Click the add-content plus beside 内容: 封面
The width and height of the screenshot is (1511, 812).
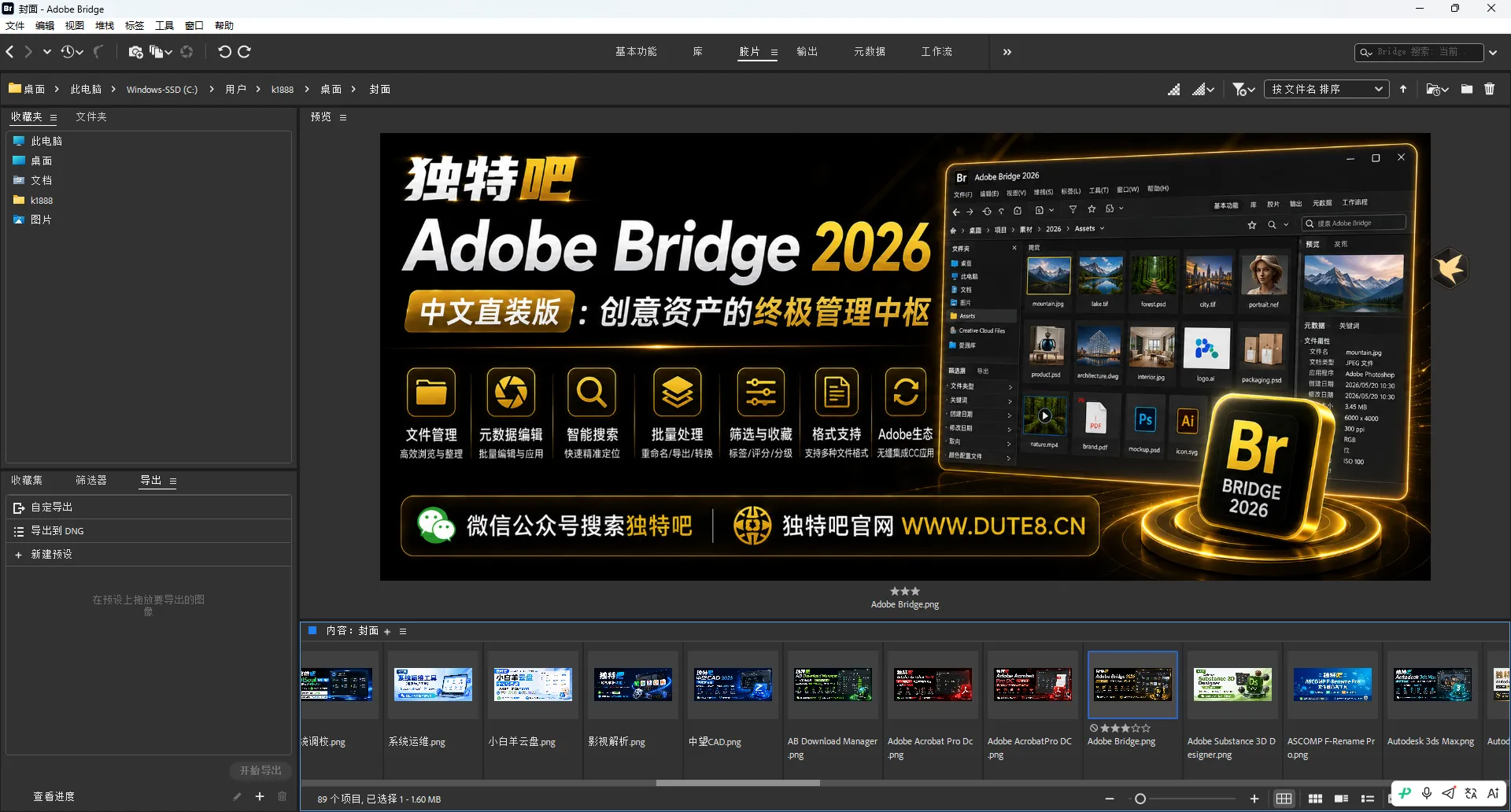(x=387, y=632)
